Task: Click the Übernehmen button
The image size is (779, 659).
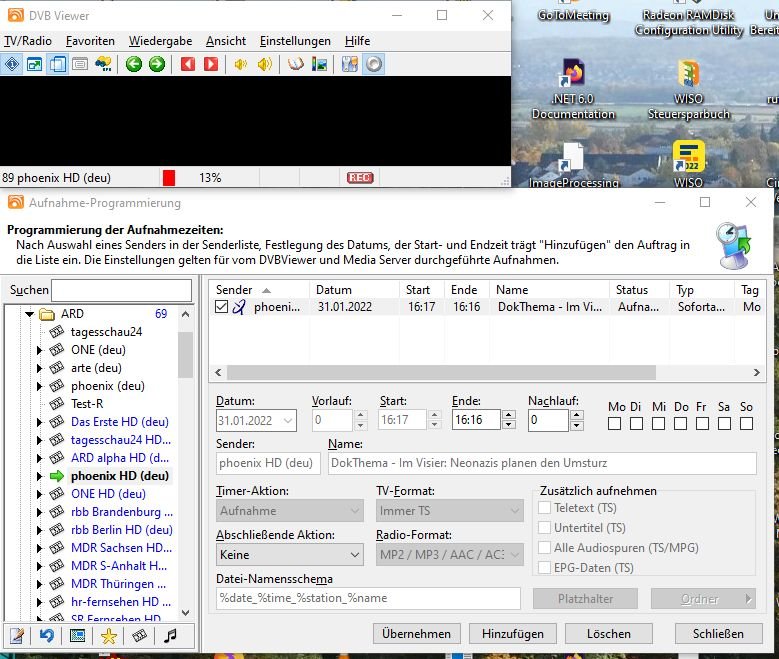Action: (x=415, y=634)
